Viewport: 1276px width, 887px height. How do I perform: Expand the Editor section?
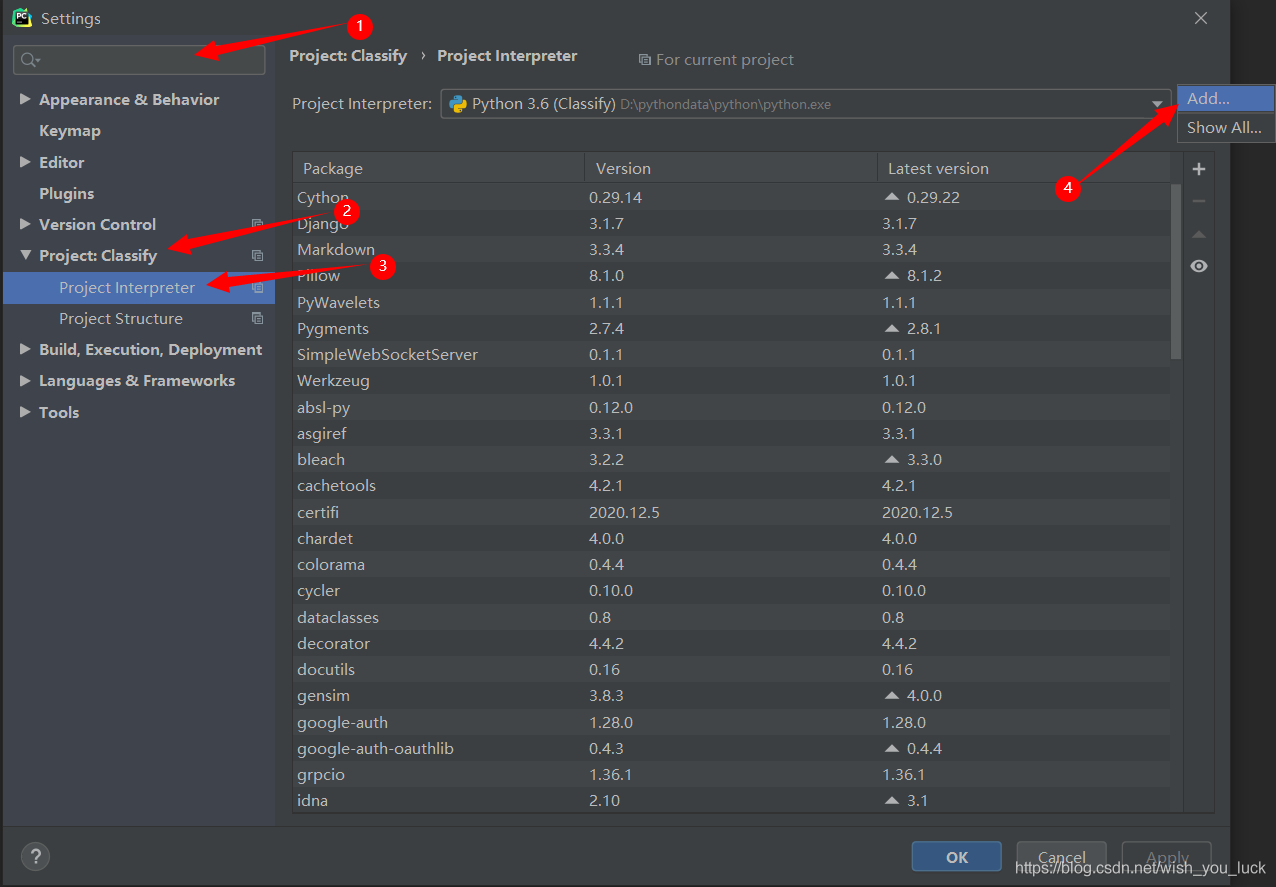(25, 162)
